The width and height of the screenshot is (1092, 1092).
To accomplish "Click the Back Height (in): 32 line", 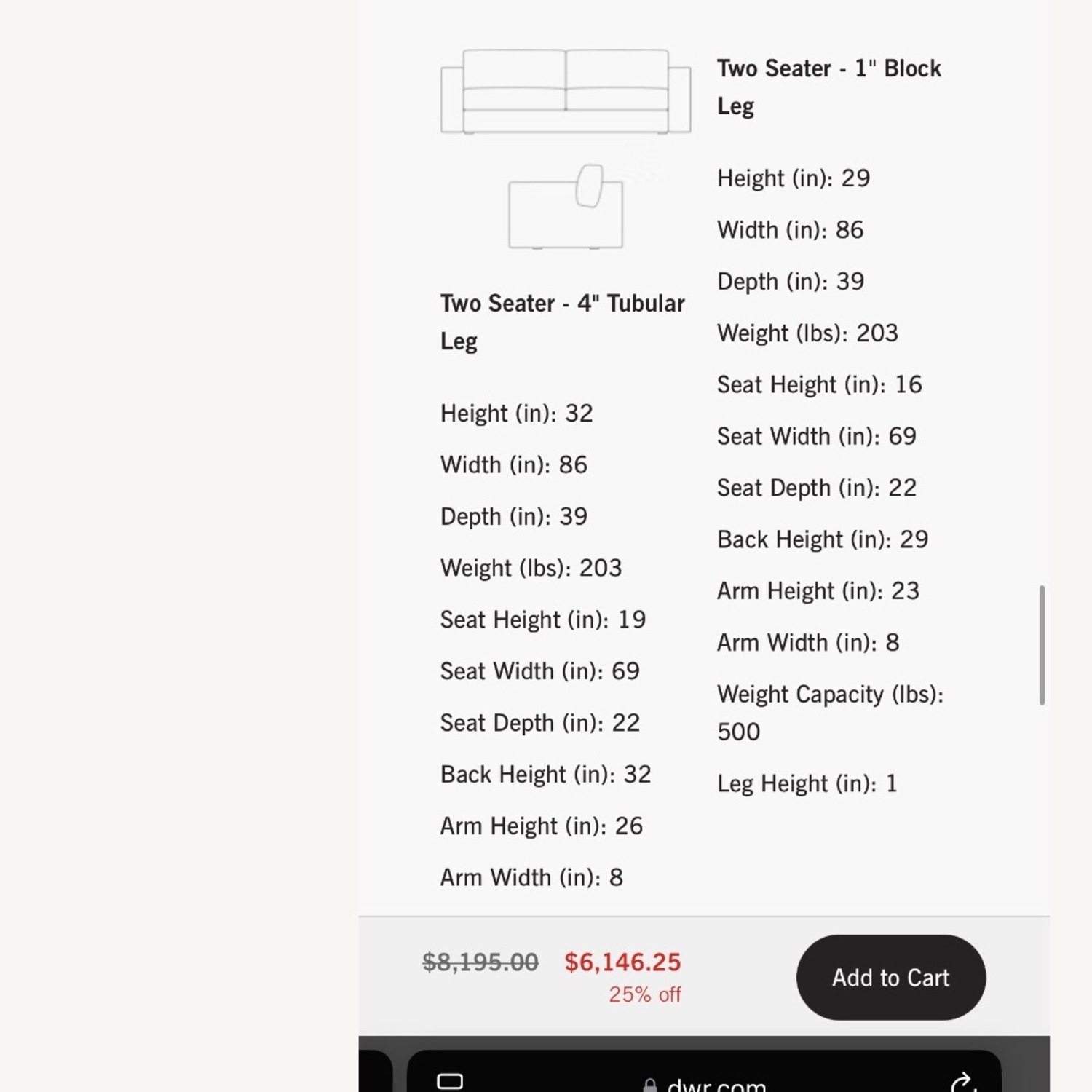I will point(545,774).
